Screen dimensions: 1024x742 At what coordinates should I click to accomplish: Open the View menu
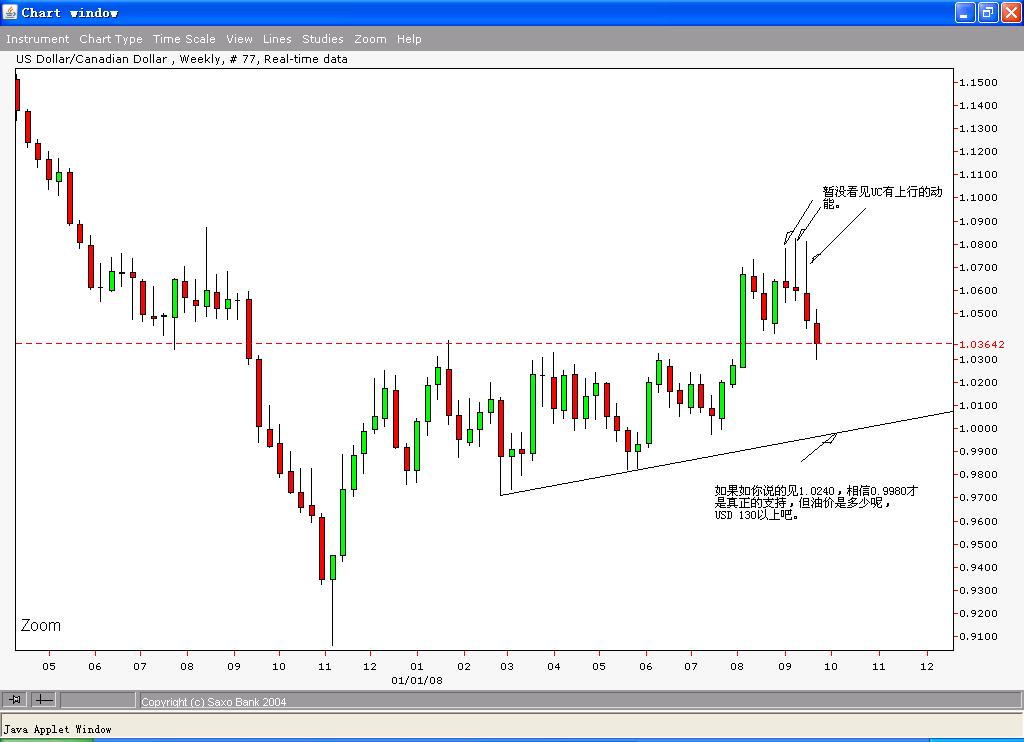(239, 39)
